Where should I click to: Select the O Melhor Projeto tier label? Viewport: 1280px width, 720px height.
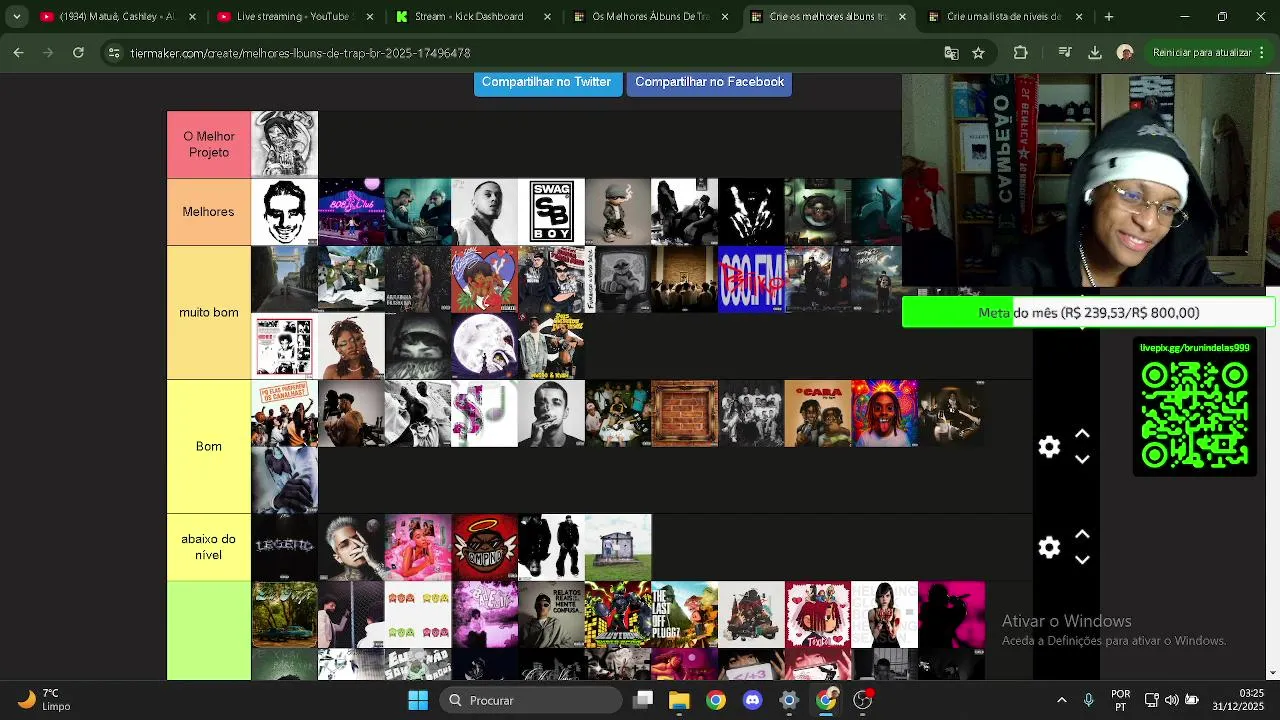(x=209, y=145)
